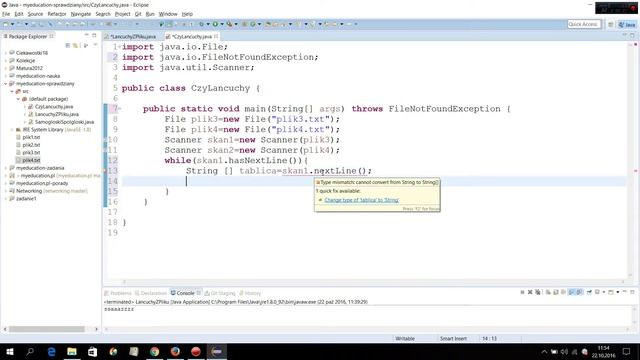
Task: Collapse the myeducation-sprawdziany project
Action: click(x=6, y=84)
